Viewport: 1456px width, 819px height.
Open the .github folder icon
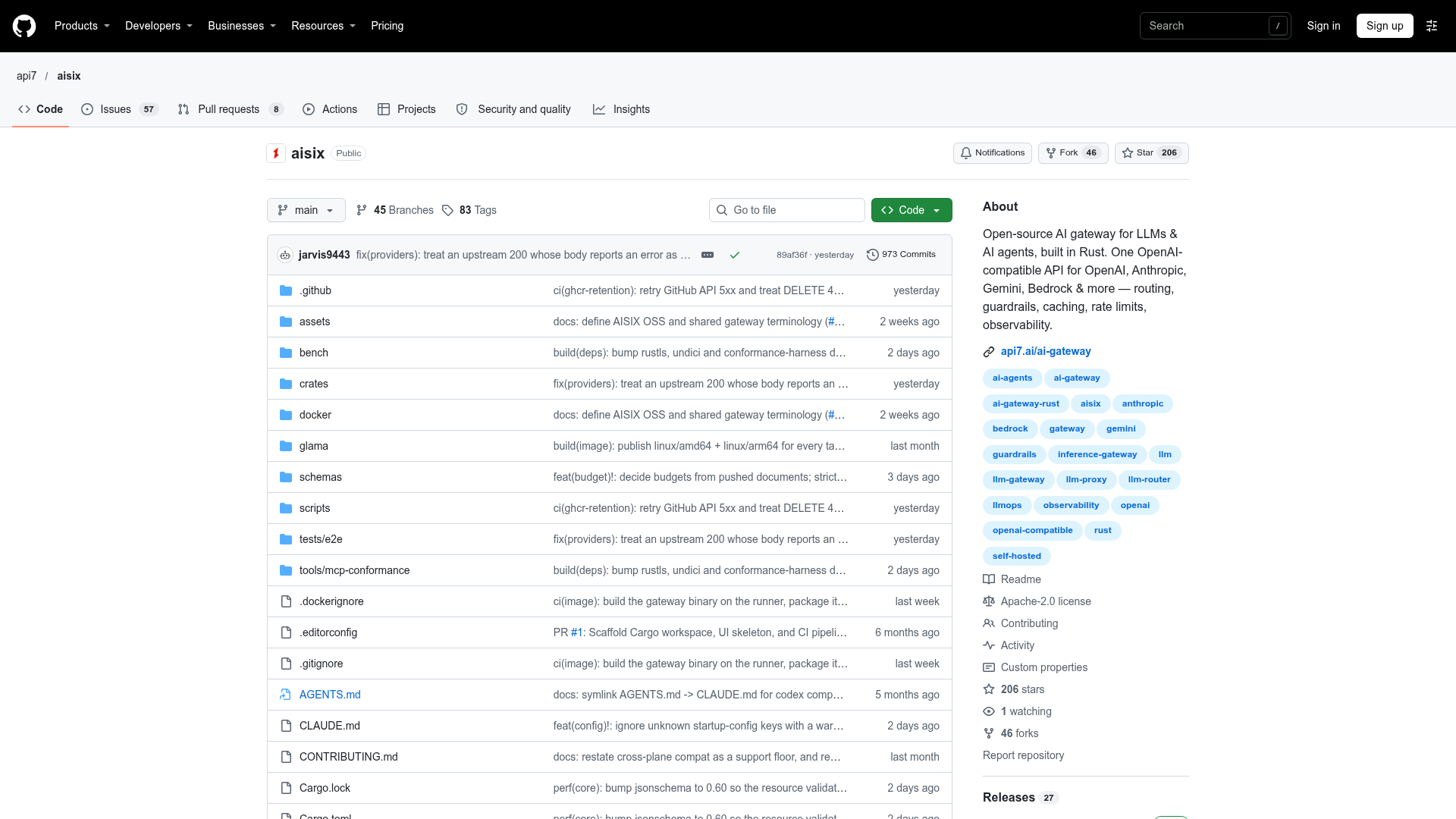coord(286,290)
